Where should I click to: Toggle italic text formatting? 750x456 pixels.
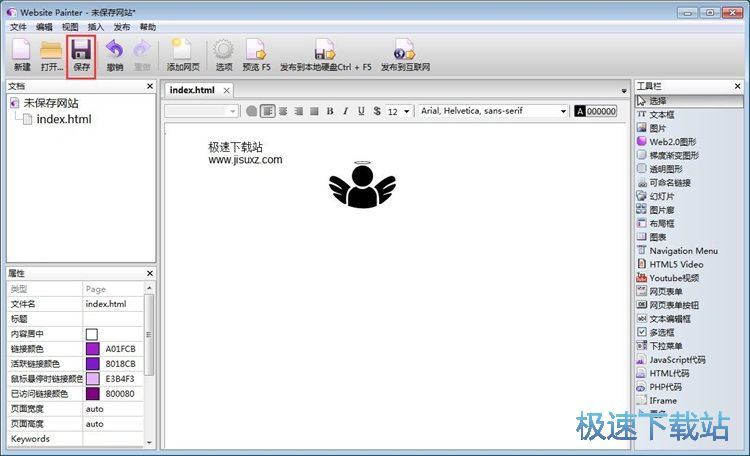point(345,111)
